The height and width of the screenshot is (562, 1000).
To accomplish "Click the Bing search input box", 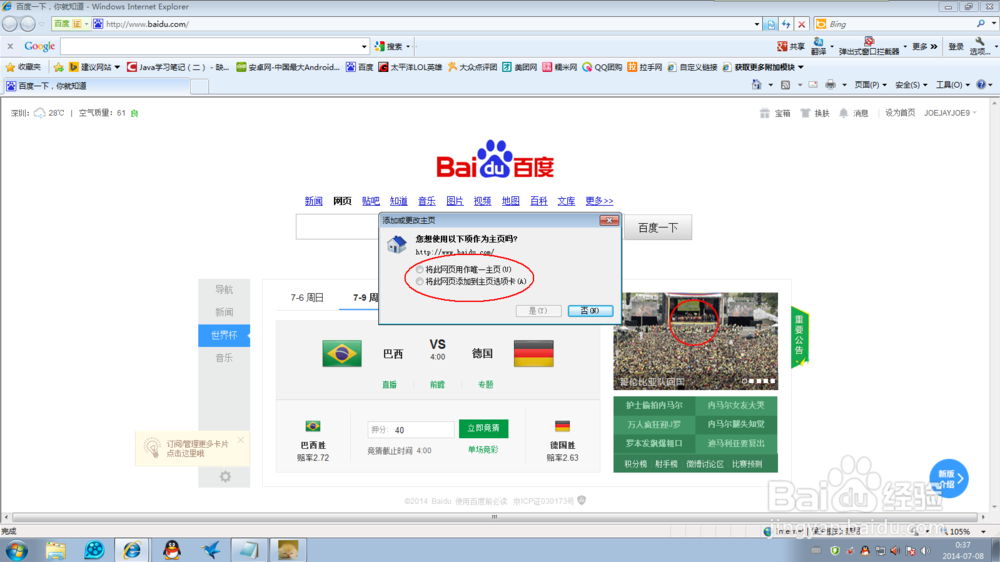I will click(x=901, y=24).
